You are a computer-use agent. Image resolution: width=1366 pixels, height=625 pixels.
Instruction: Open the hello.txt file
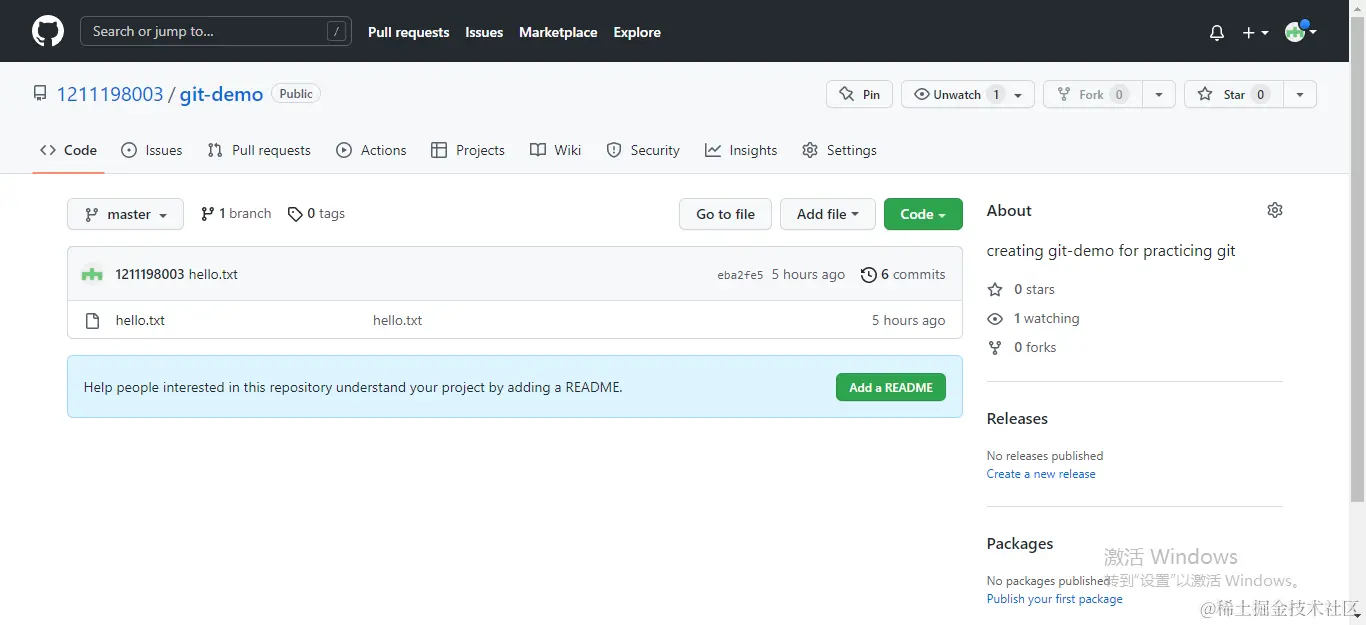[x=140, y=320]
